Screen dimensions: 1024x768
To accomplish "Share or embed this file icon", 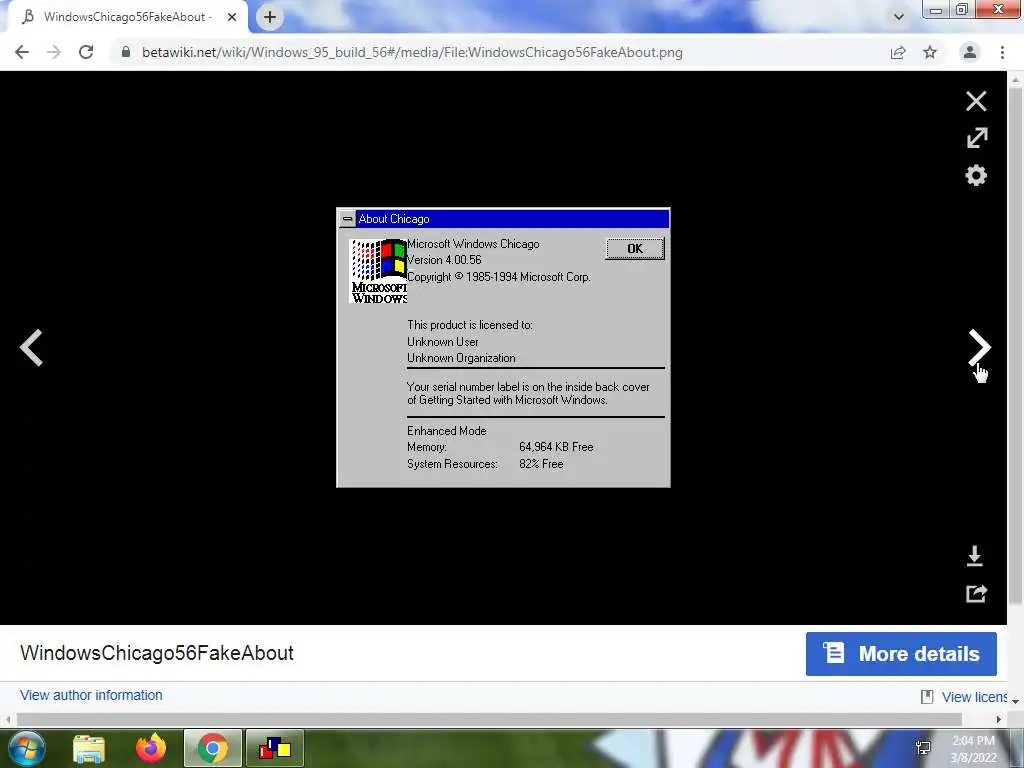I will click(976, 593).
